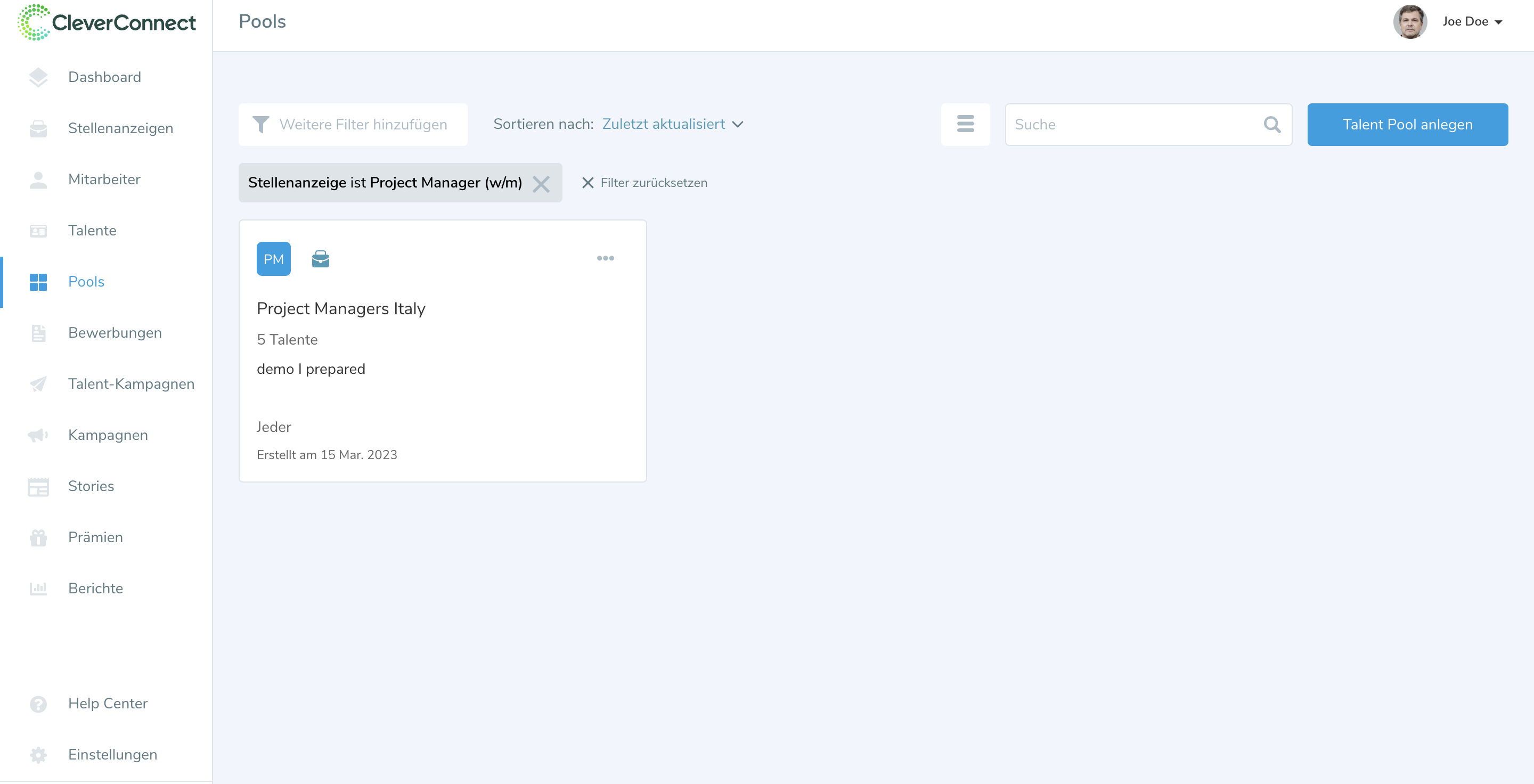
Task: Open the Joe Doe user menu
Action: 1471,21
